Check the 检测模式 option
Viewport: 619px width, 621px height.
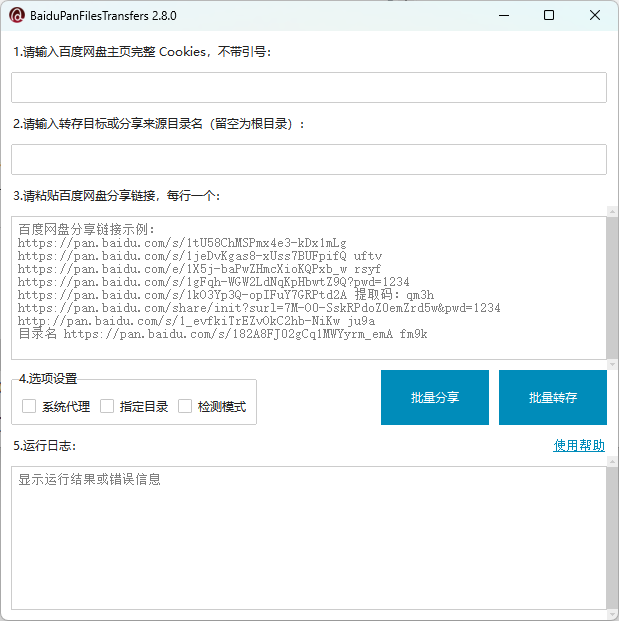coord(185,406)
